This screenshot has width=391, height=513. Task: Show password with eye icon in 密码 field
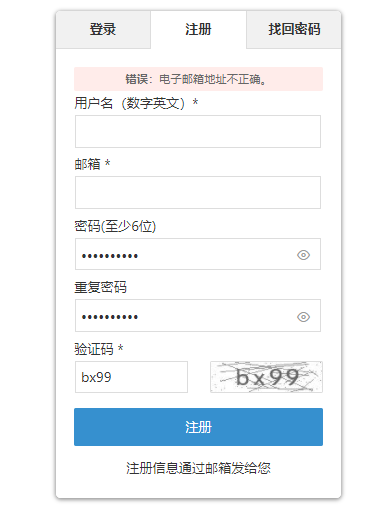pos(303,255)
